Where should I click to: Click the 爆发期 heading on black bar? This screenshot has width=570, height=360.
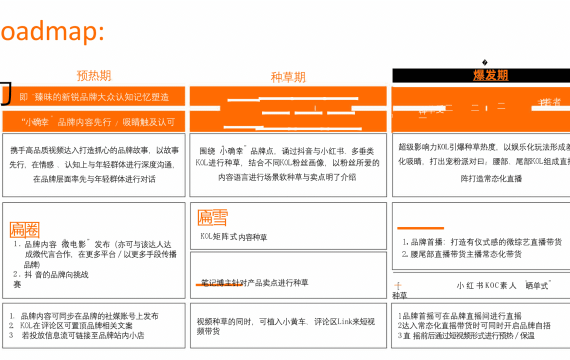[x=490, y=75]
